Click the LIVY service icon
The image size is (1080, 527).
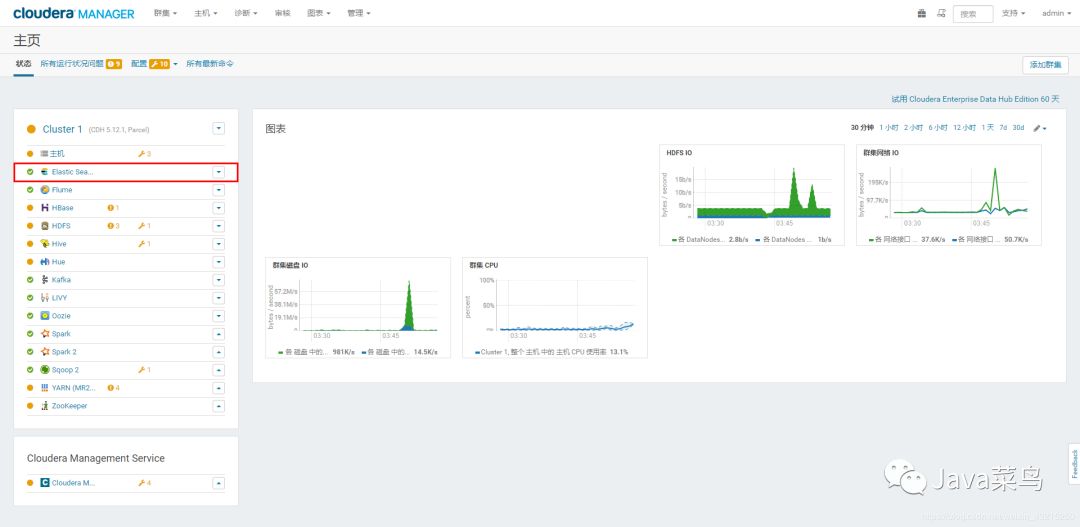(x=45, y=298)
